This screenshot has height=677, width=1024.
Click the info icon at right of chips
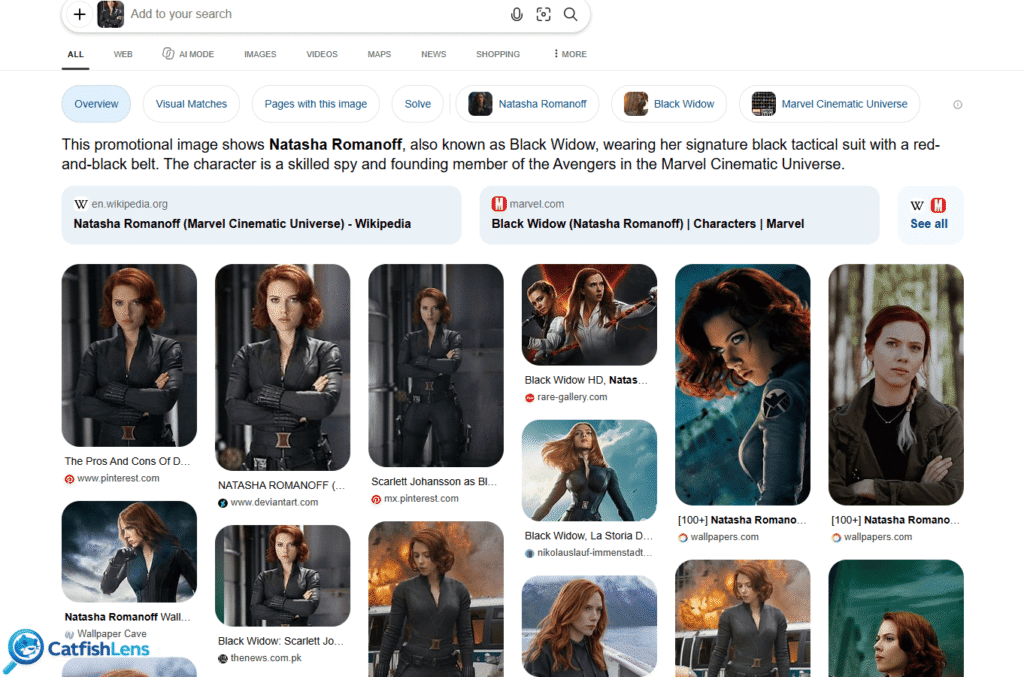coord(957,104)
